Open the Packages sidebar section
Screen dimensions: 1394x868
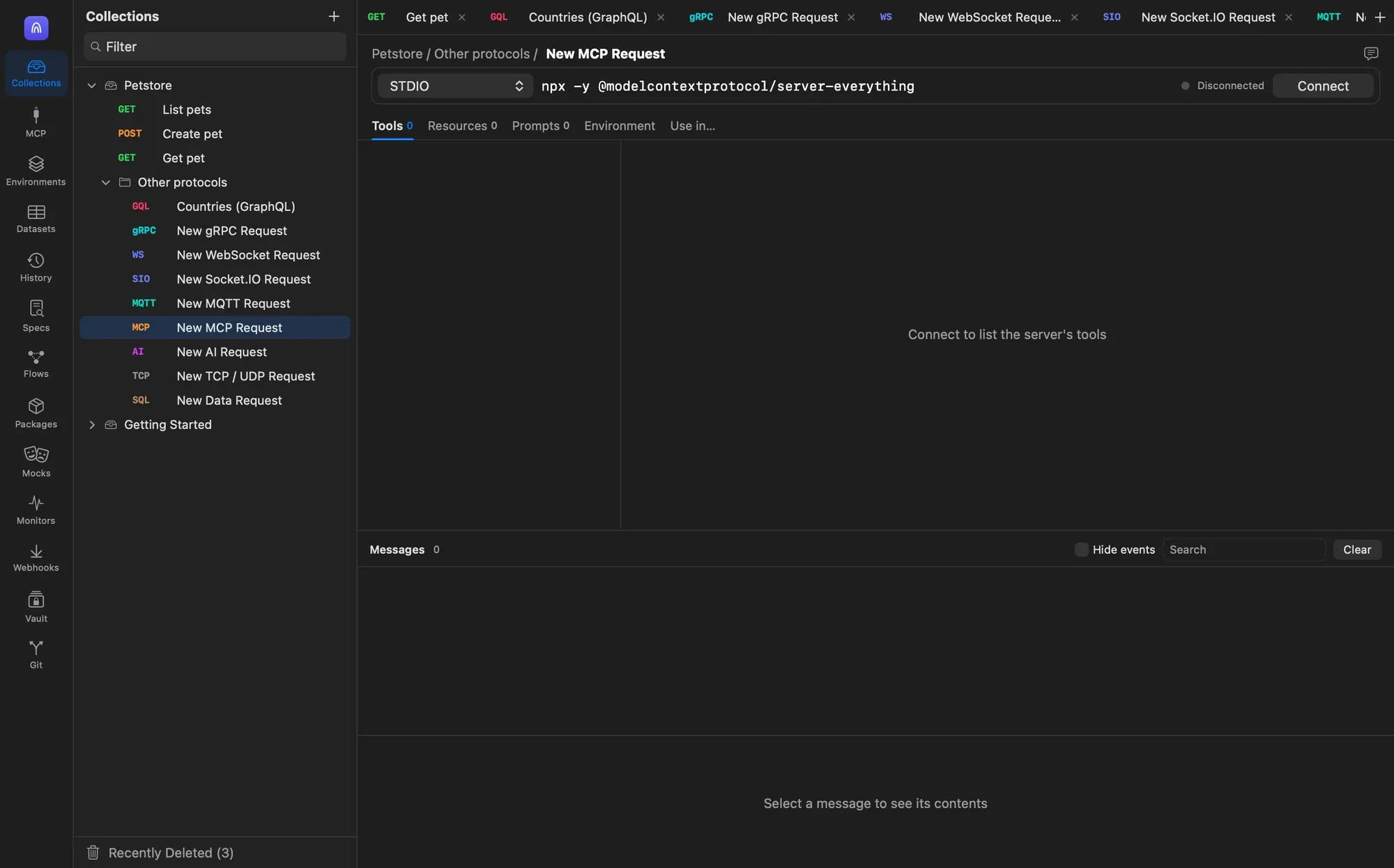pos(36,413)
